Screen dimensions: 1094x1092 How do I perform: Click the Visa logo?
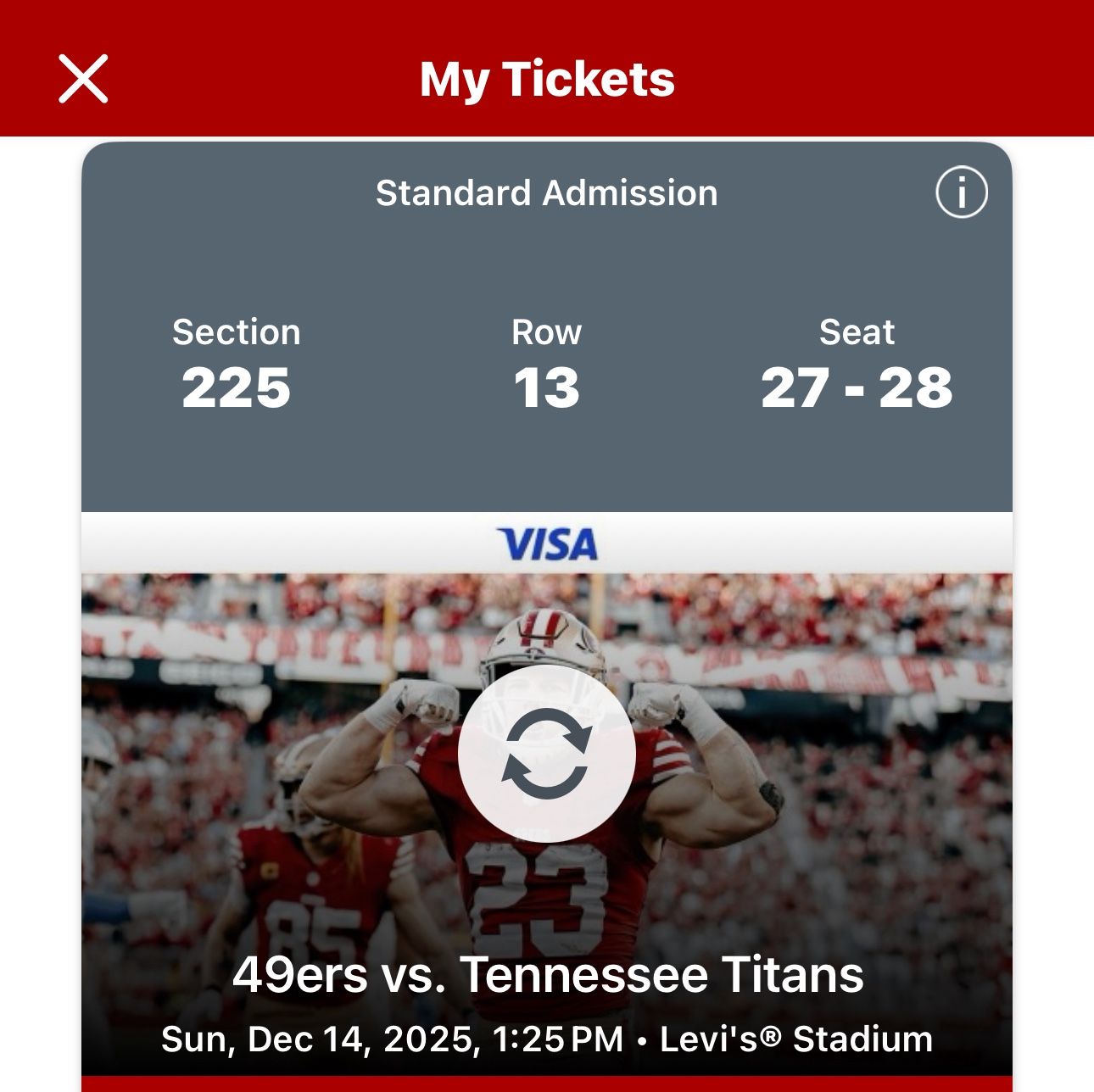pos(547,543)
